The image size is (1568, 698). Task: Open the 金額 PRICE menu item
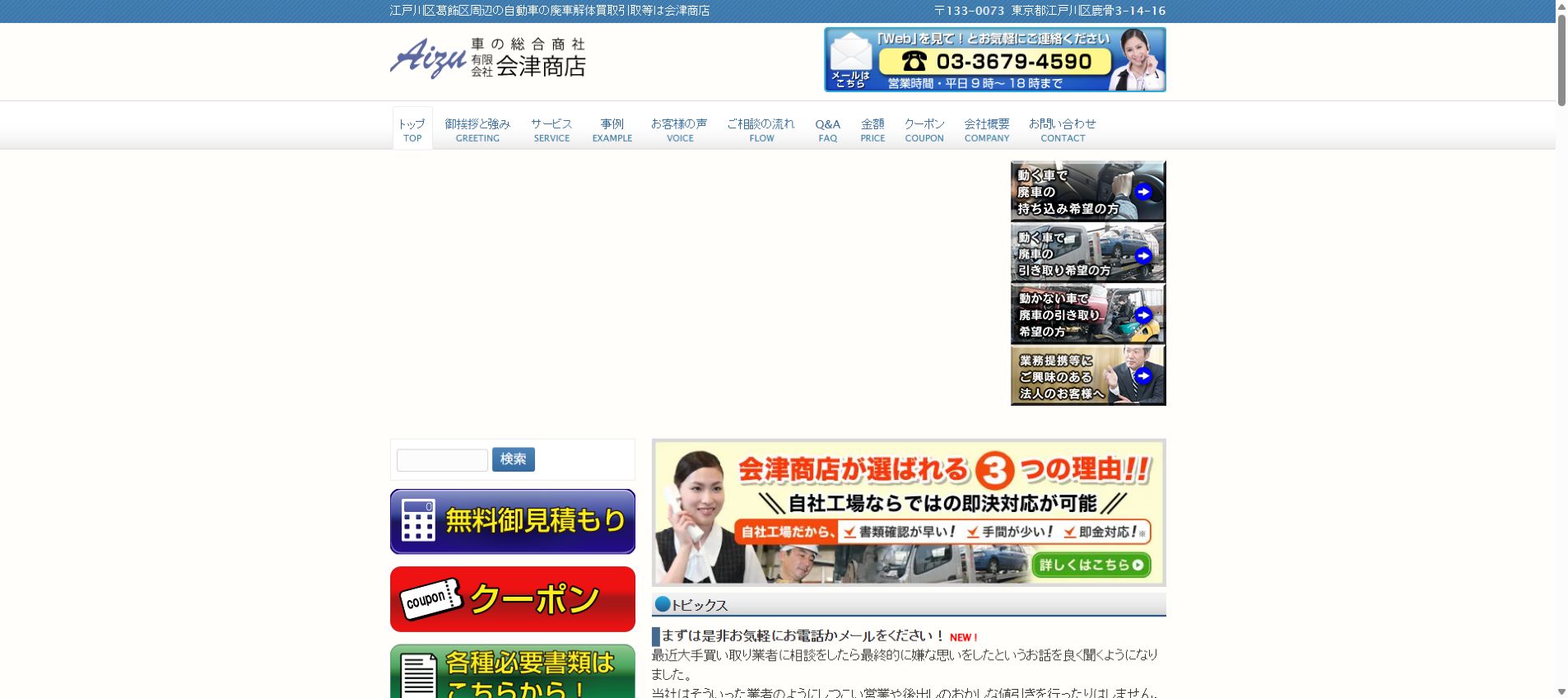[872, 129]
